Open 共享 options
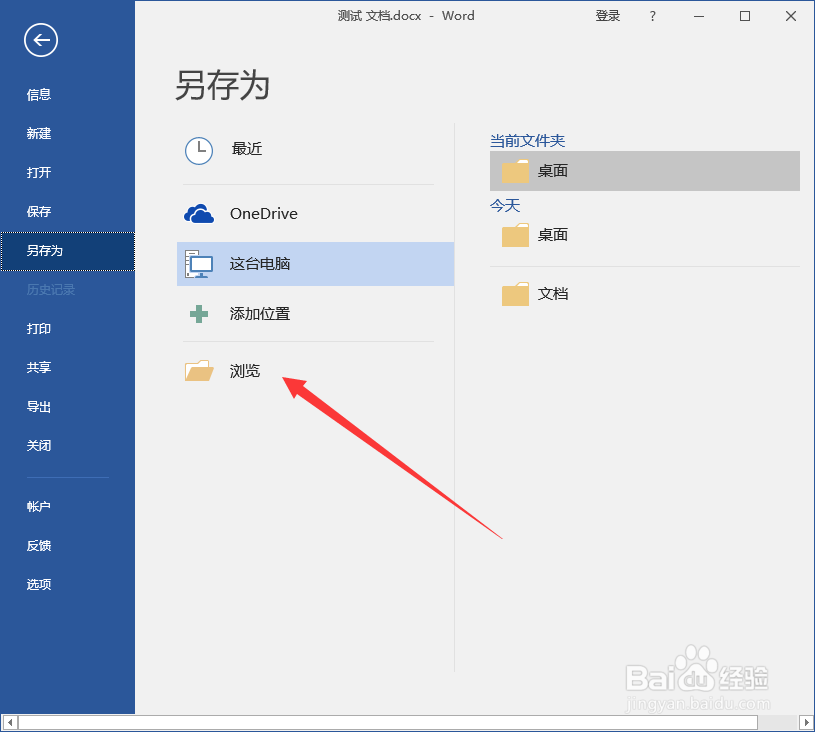 click(x=38, y=367)
